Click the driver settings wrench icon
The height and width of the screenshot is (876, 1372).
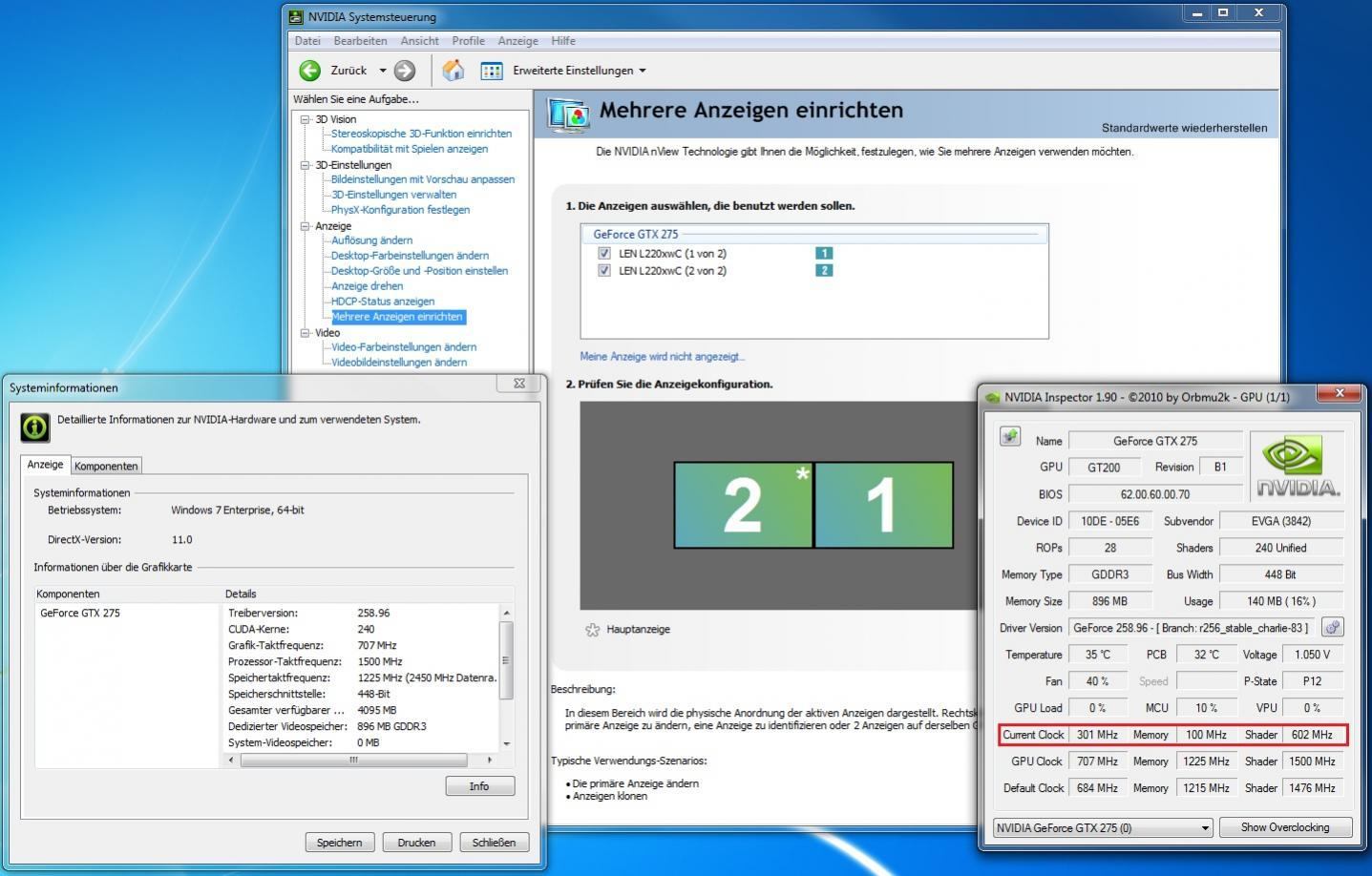[x=1332, y=627]
